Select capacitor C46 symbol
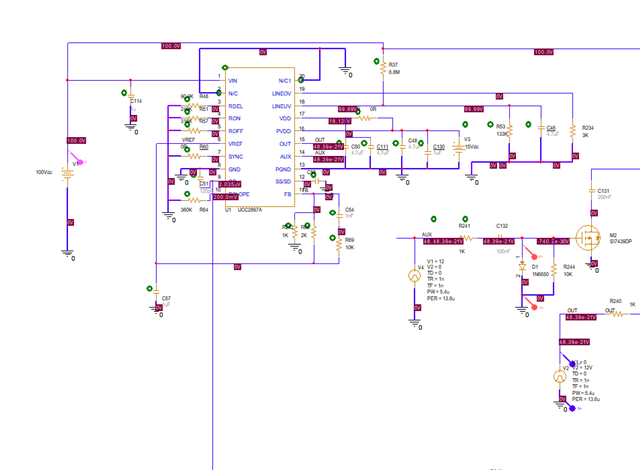The height and width of the screenshot is (470, 640). (541, 128)
